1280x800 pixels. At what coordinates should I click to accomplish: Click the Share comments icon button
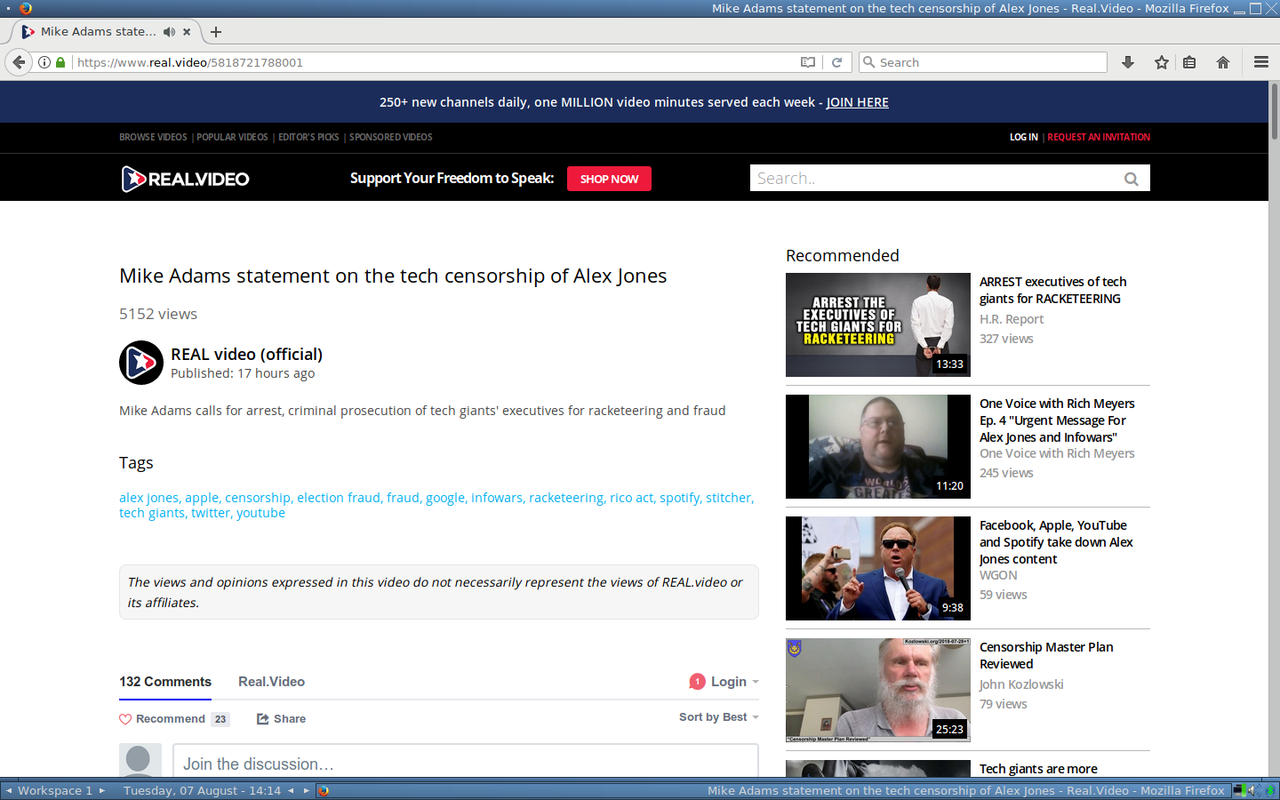281,719
